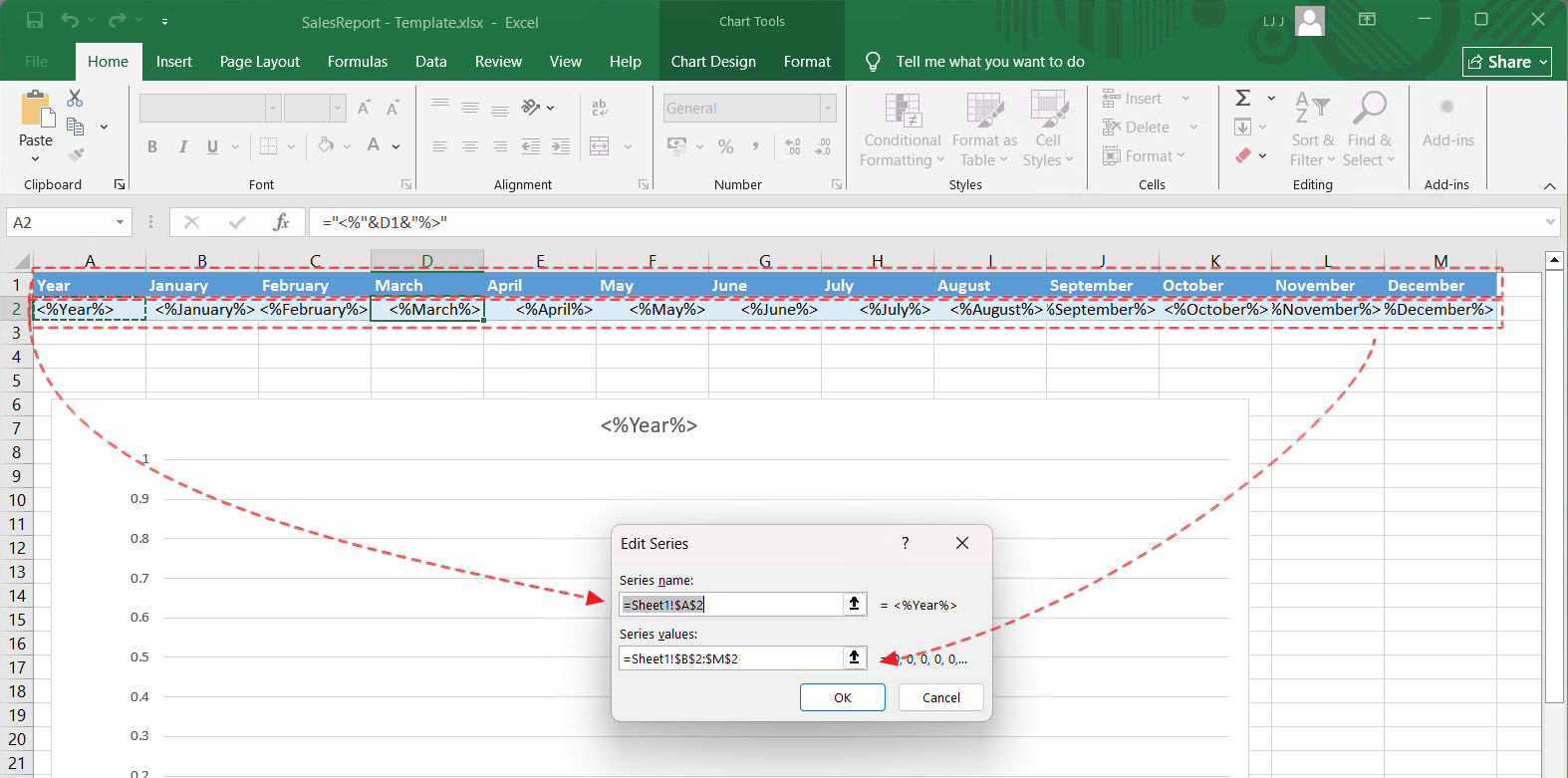This screenshot has height=778, width=1568.
Task: Toggle Italic formatting
Action: [x=183, y=146]
